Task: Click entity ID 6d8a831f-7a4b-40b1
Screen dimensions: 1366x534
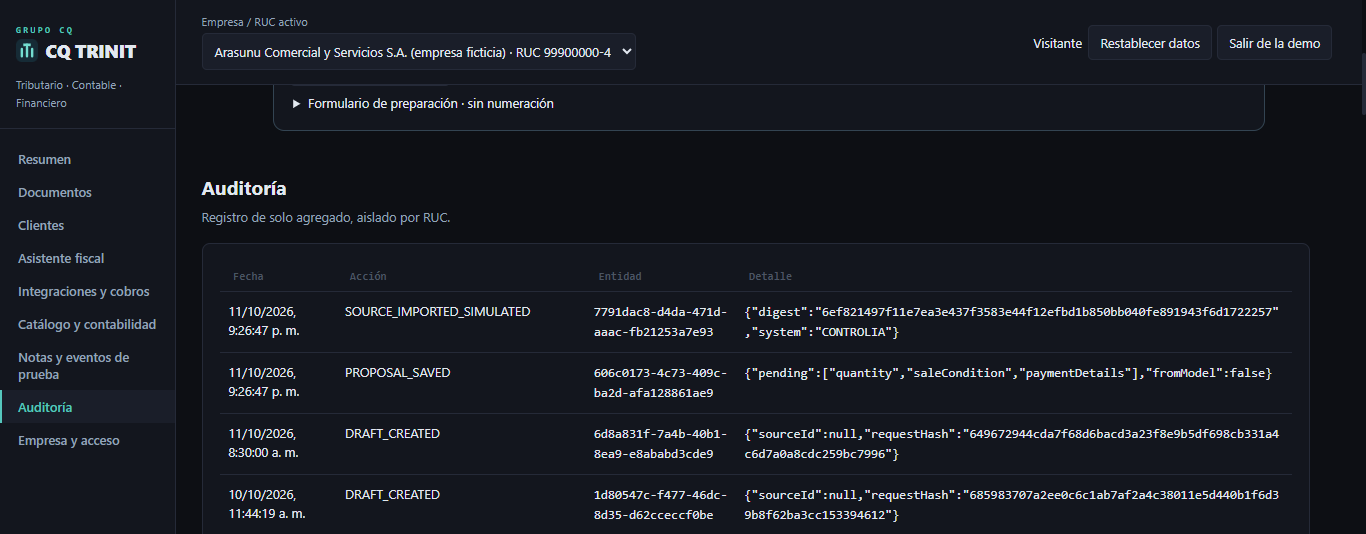Action: pos(660,444)
